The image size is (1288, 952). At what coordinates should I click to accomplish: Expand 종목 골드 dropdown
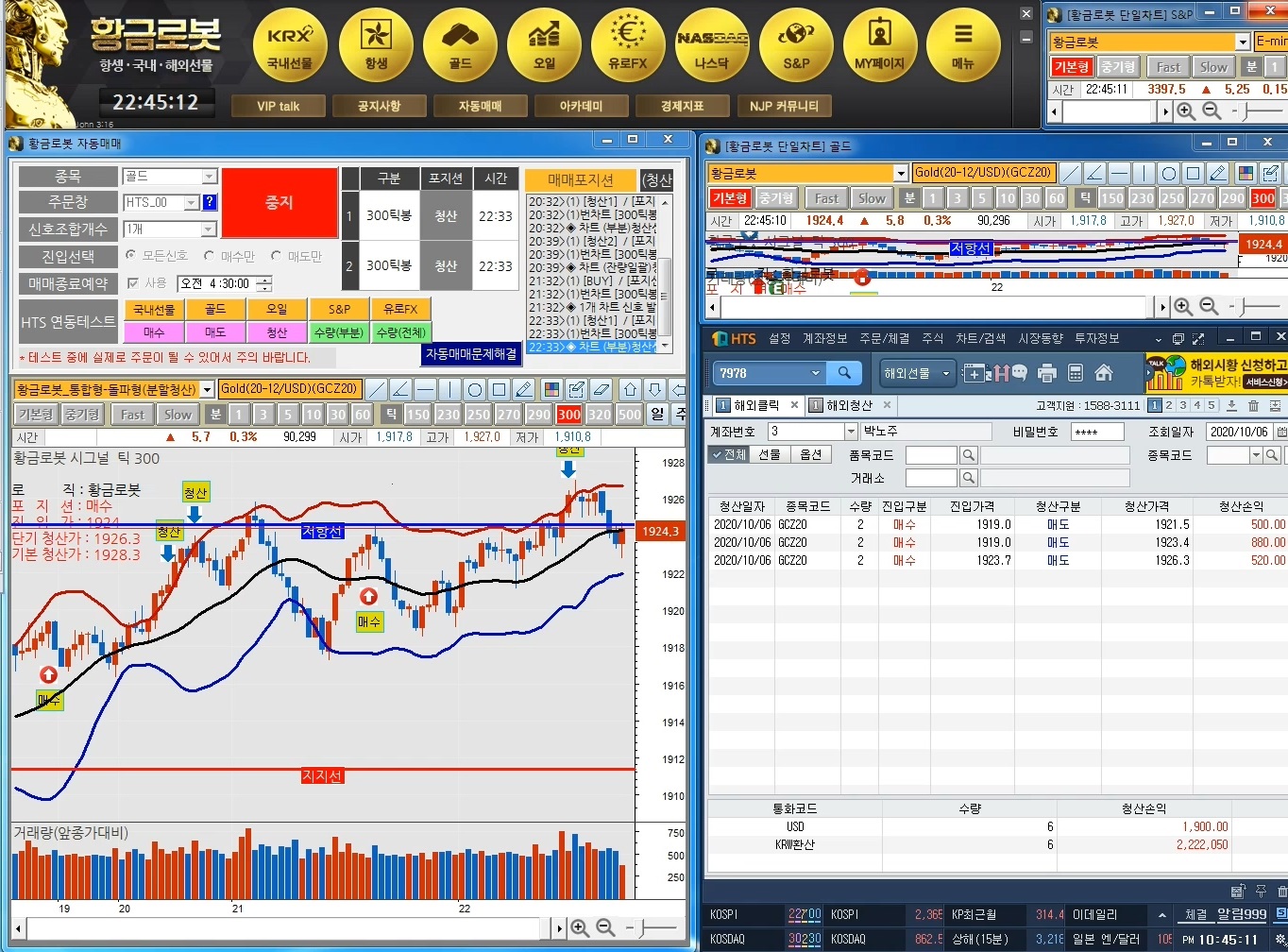[x=210, y=177]
